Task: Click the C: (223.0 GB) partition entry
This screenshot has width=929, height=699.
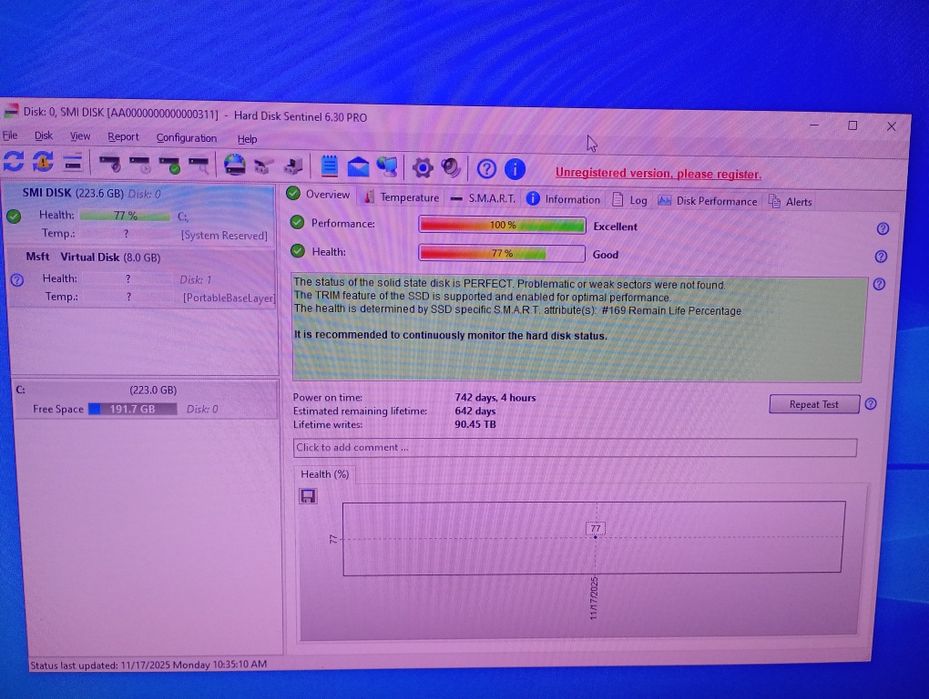Action: pyautogui.click(x=146, y=400)
